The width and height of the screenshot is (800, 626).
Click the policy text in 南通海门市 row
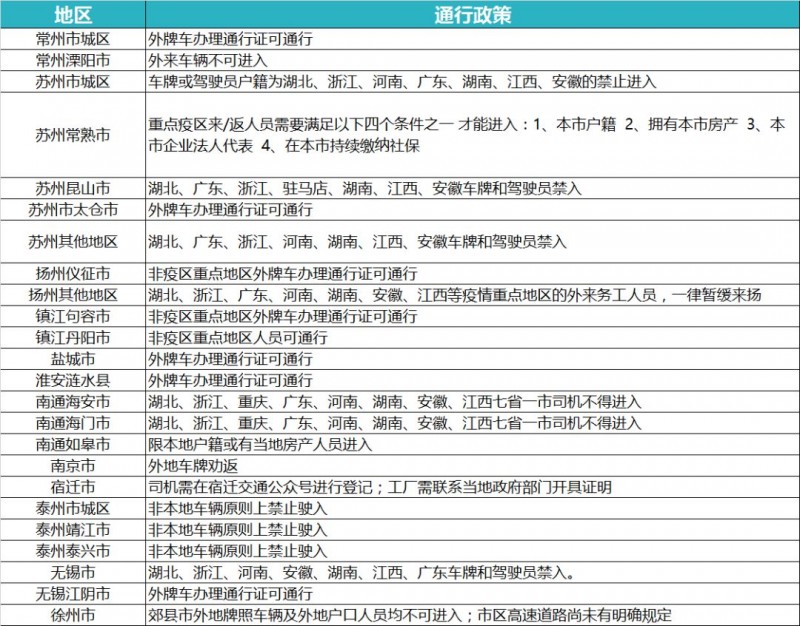click(x=395, y=423)
